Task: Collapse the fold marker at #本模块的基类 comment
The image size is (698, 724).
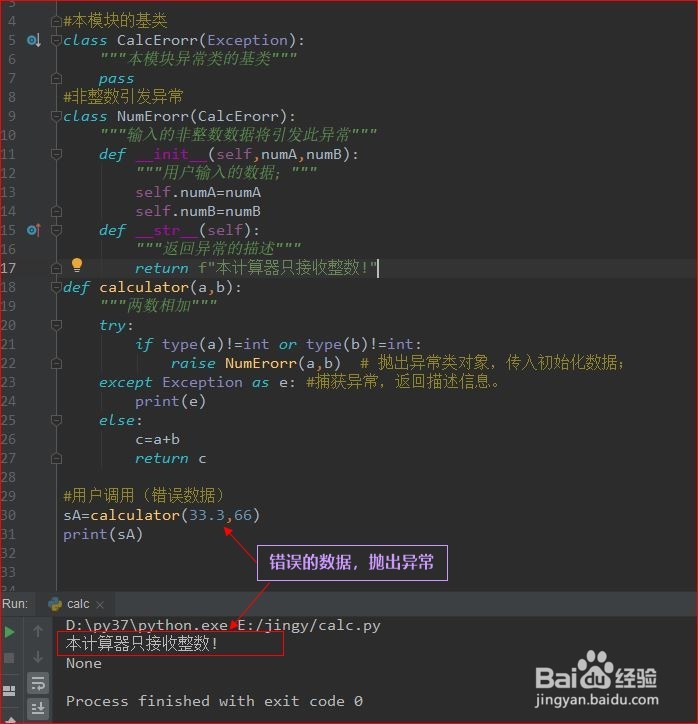Action: tap(56, 21)
